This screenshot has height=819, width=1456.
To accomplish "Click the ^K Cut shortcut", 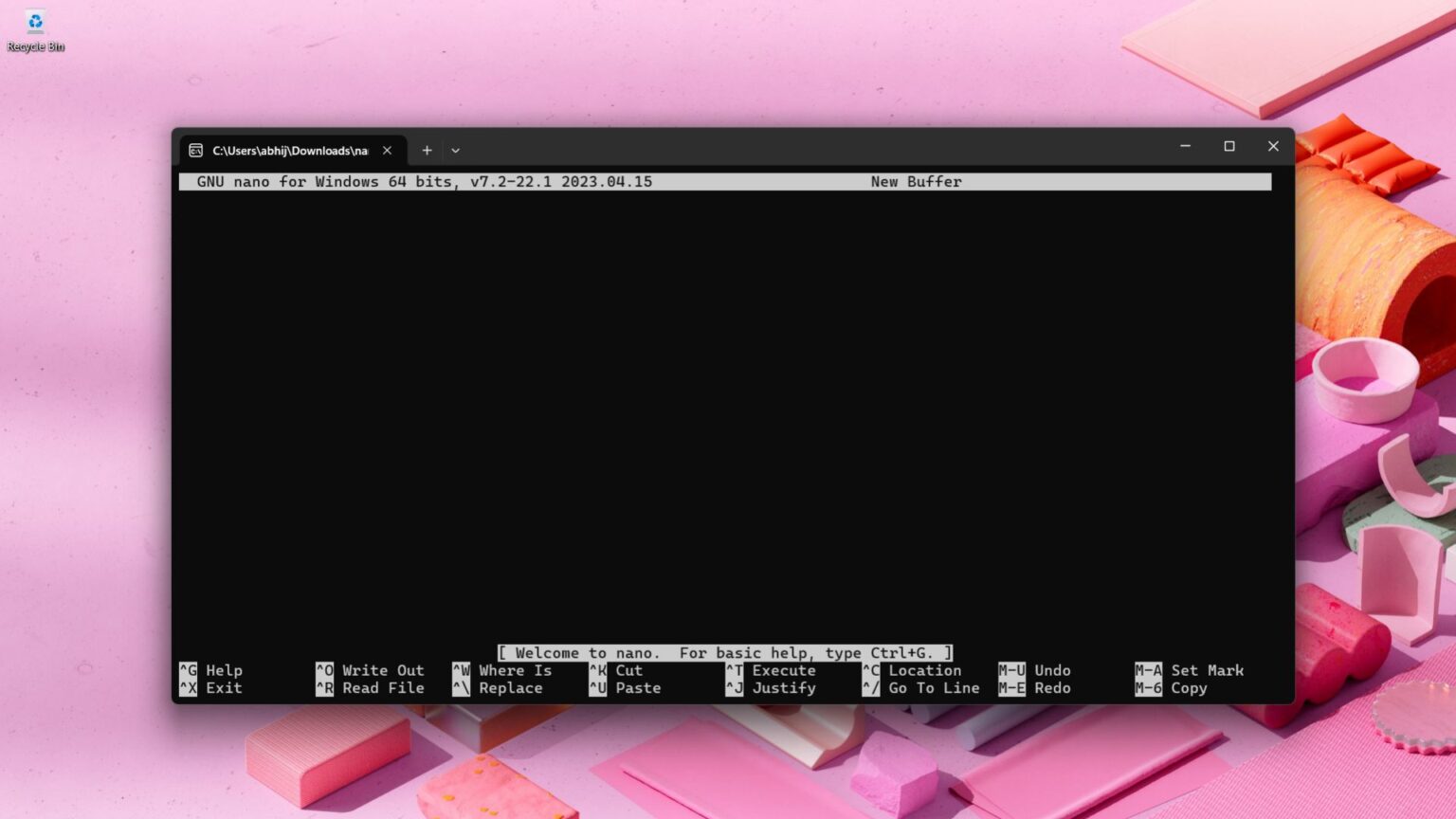I will point(616,670).
